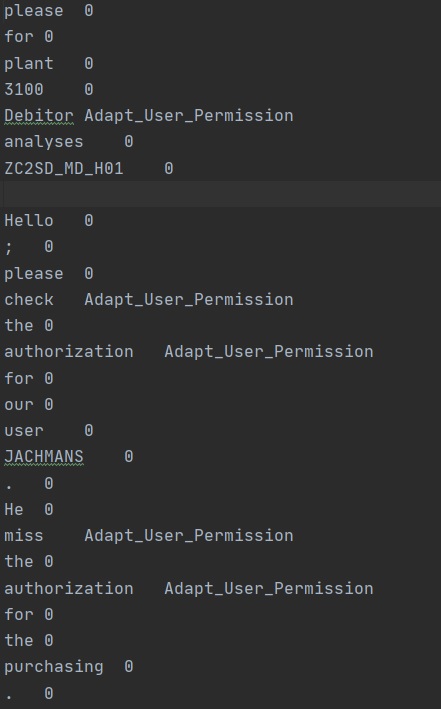Click the word user
The height and width of the screenshot is (709, 441).
[x=24, y=431]
